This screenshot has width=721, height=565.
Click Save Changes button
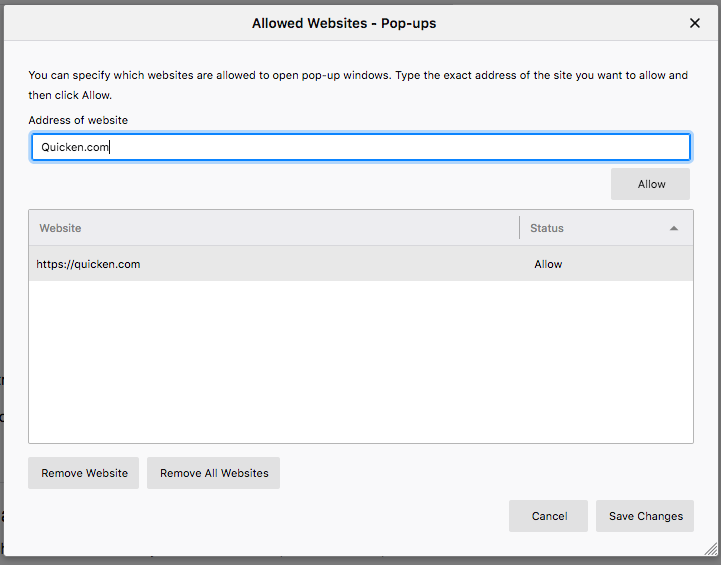click(645, 516)
